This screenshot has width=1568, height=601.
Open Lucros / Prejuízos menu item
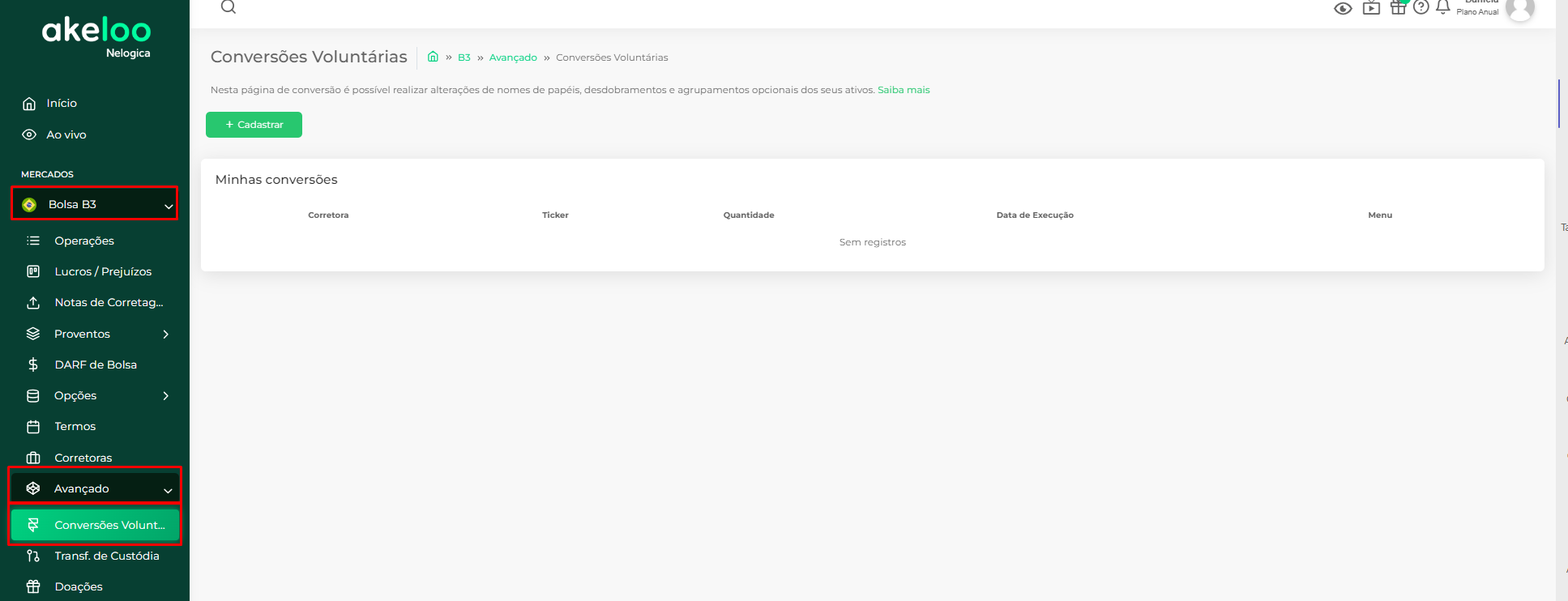click(x=103, y=271)
